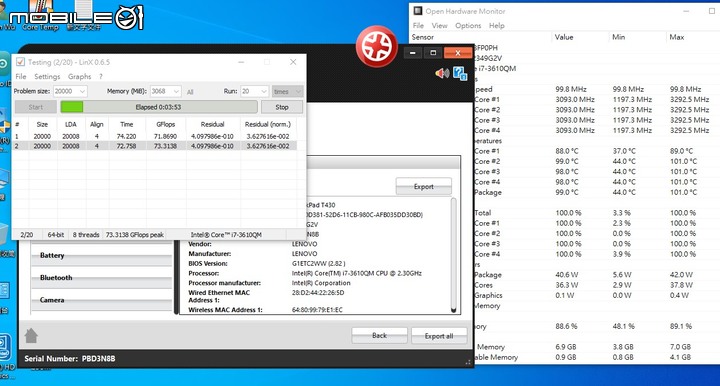
Task: Click the 36.3 W Cores power value
Action: (567, 285)
